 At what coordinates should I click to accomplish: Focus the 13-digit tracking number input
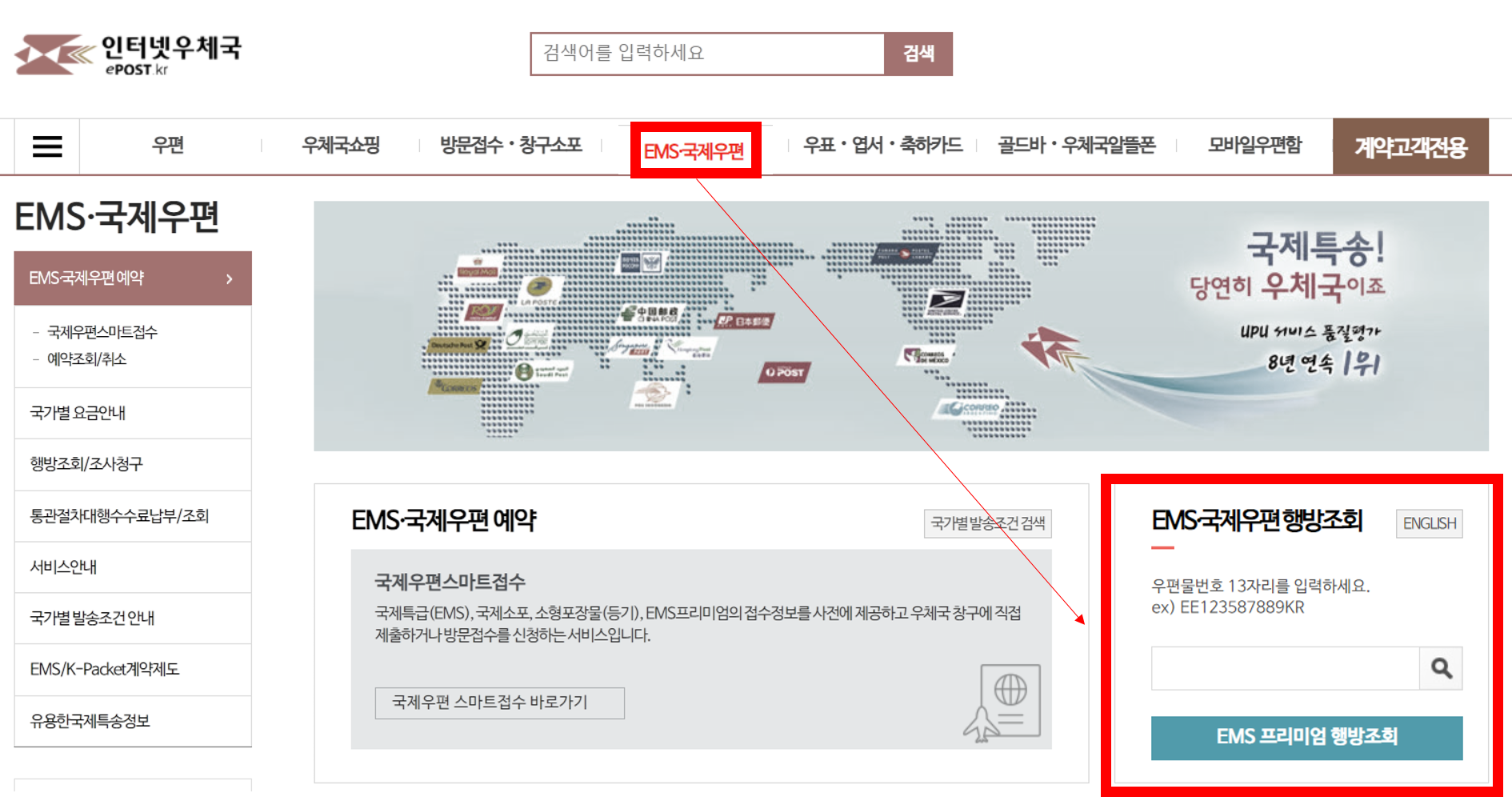pyautogui.click(x=1286, y=668)
